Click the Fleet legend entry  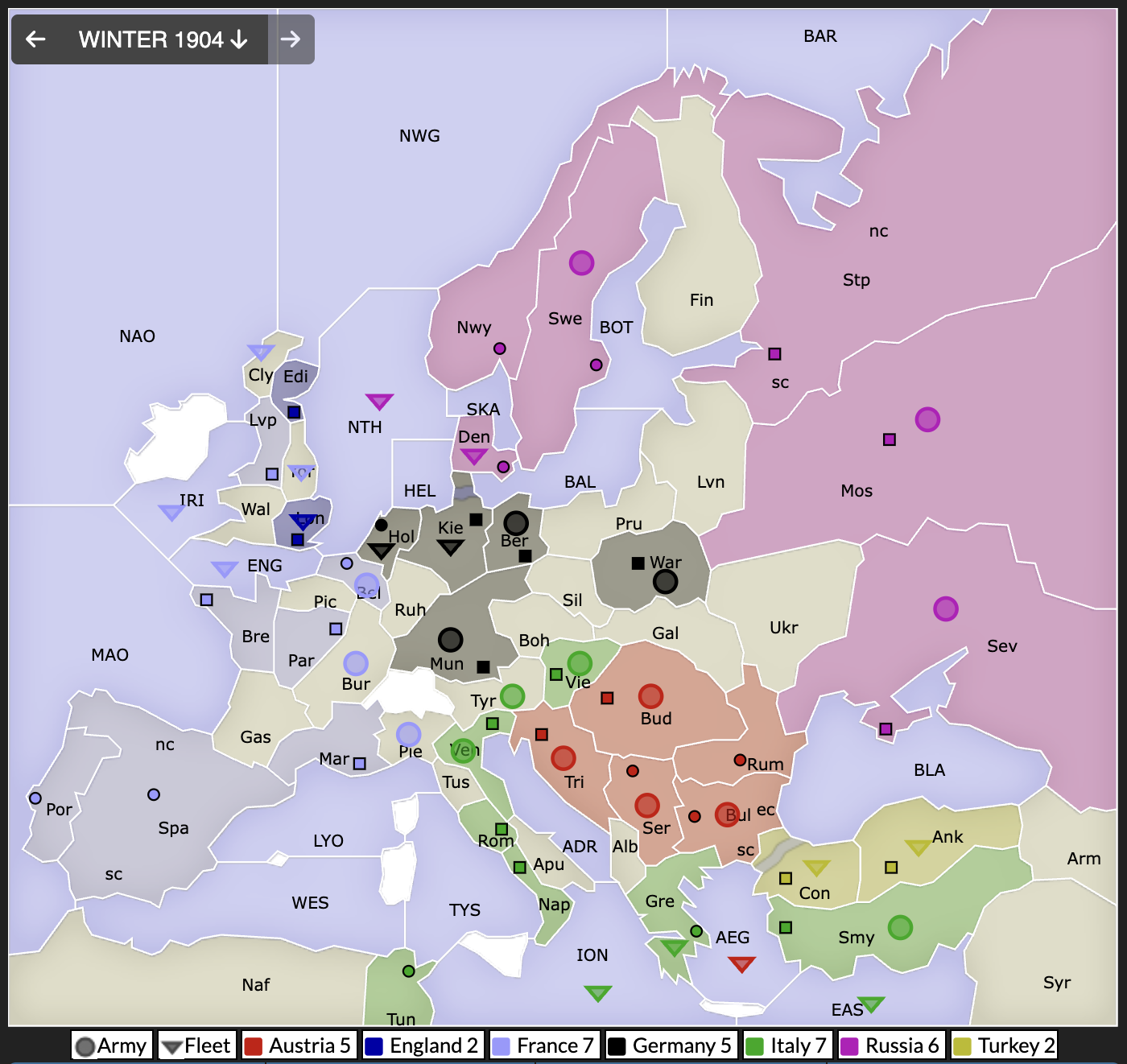click(197, 1045)
